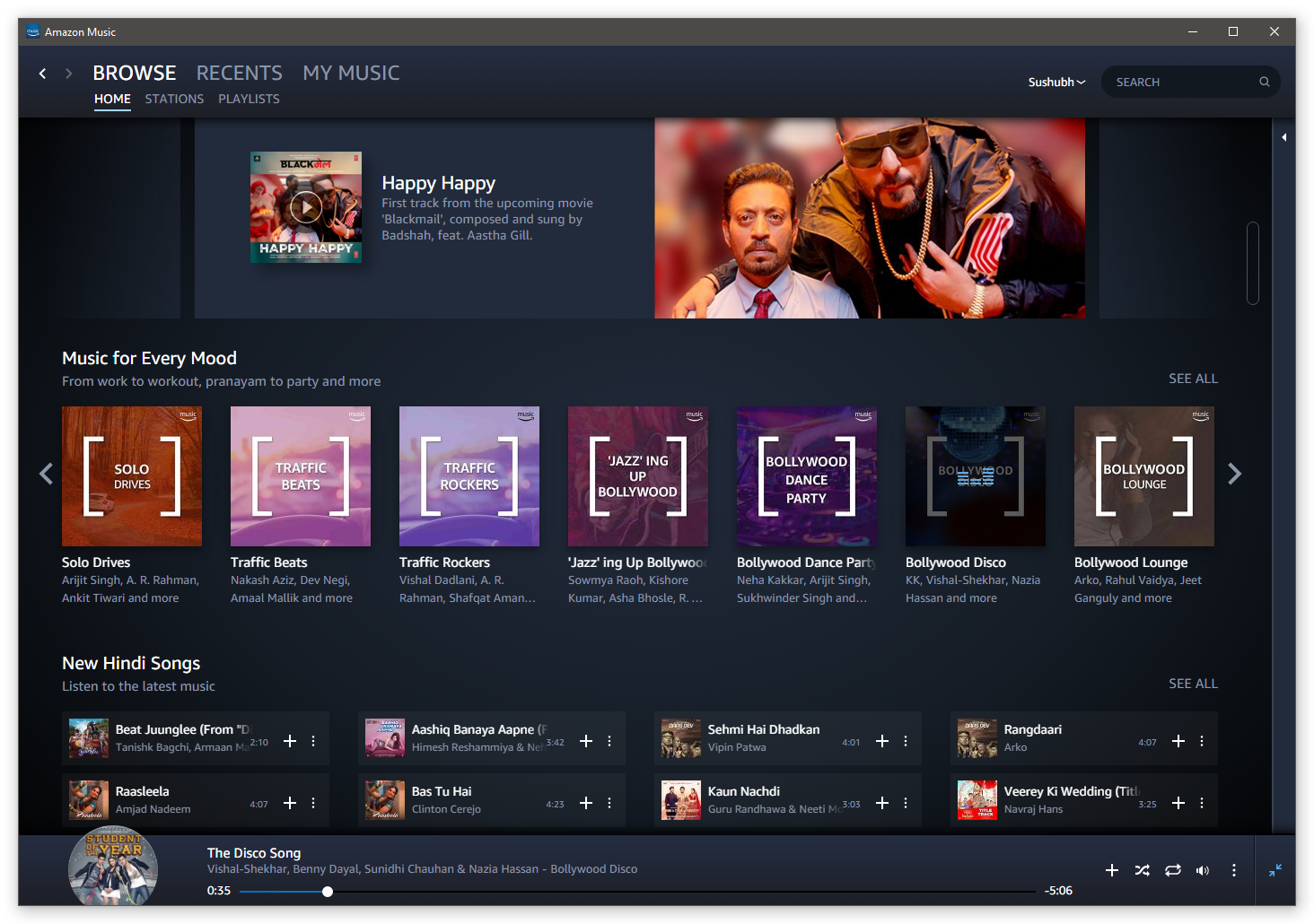
Task: Open more options for Bas Tu Hai
Action: tap(609, 803)
